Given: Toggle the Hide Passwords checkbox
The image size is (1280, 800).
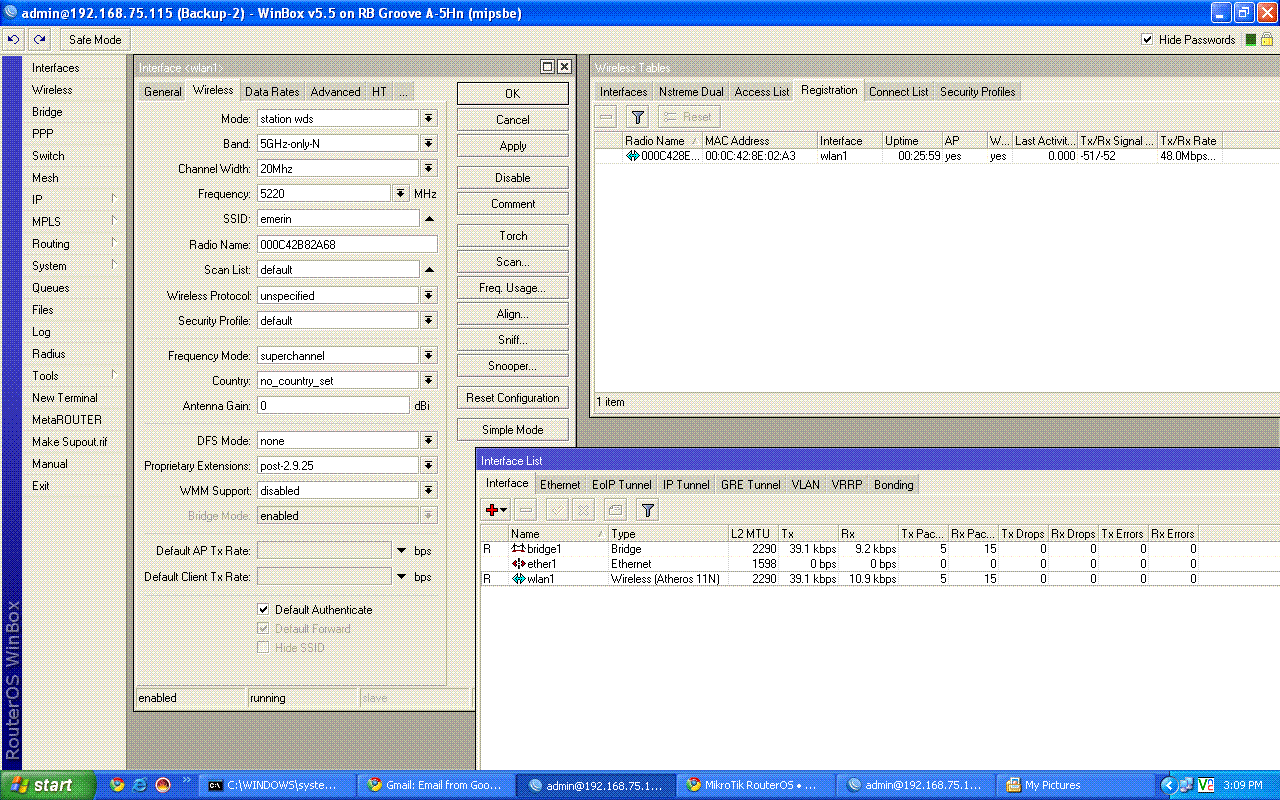Looking at the screenshot, I should point(1147,40).
